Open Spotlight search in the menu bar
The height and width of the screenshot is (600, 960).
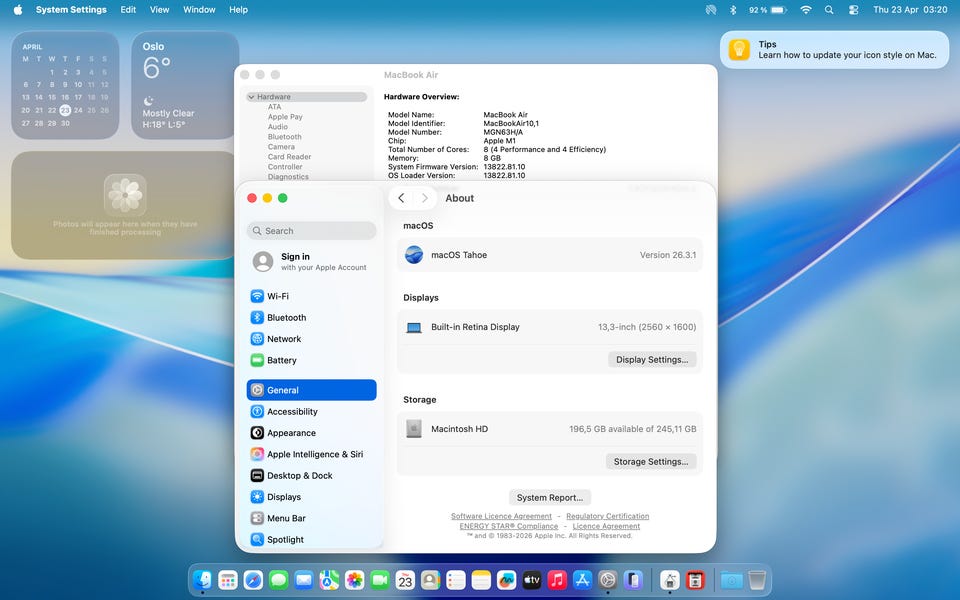(829, 10)
